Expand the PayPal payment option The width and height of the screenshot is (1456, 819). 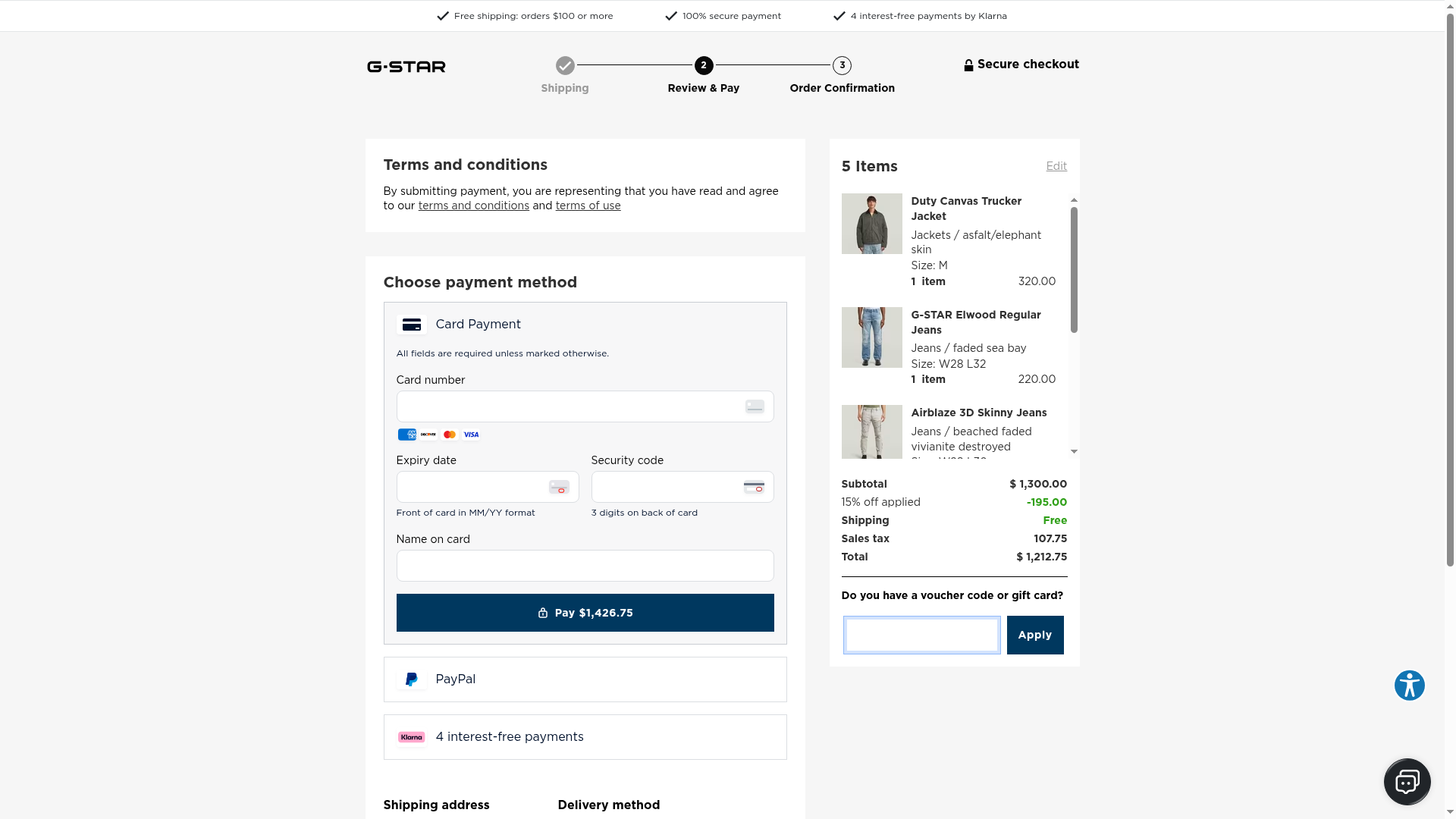pos(585,679)
